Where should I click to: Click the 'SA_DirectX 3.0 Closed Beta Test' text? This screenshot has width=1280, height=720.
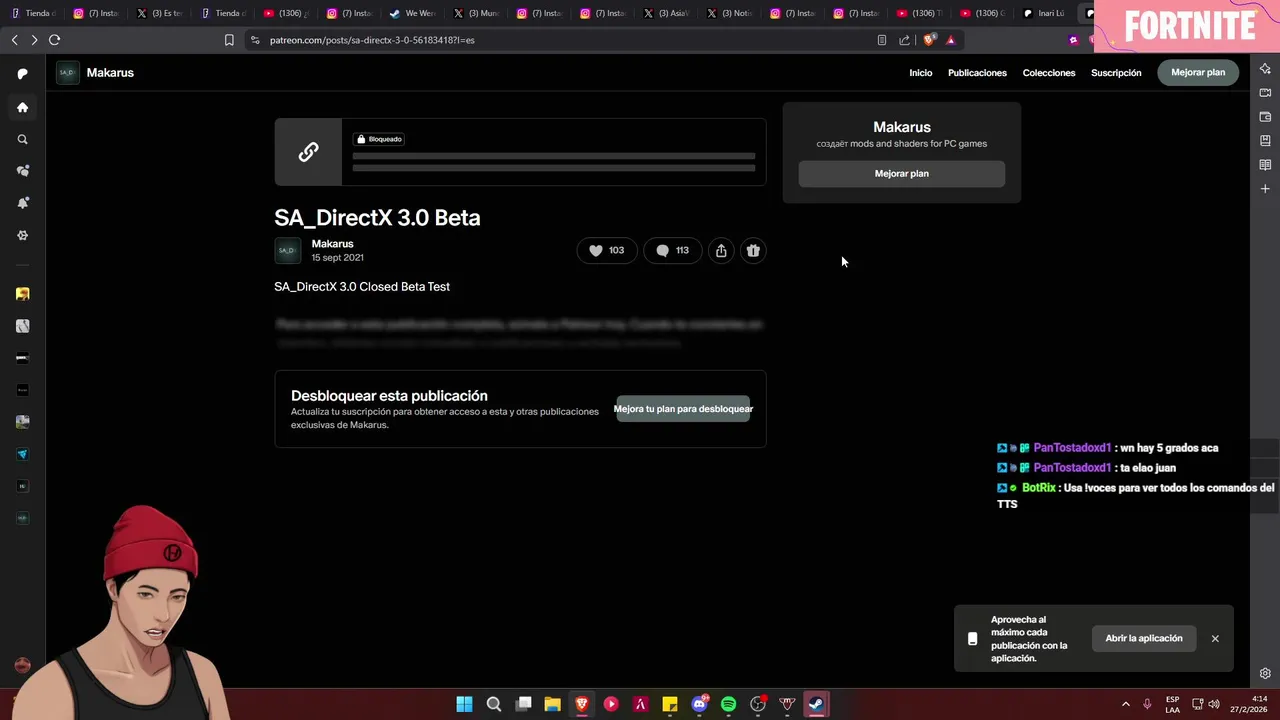[362, 287]
